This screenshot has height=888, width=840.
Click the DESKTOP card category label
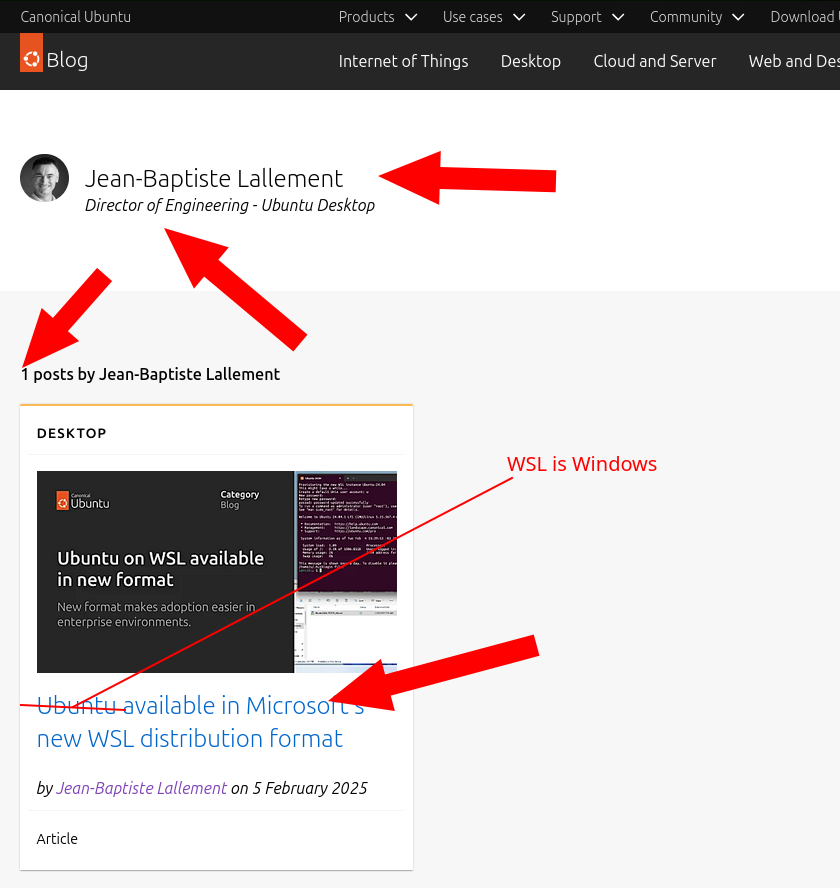click(72, 433)
